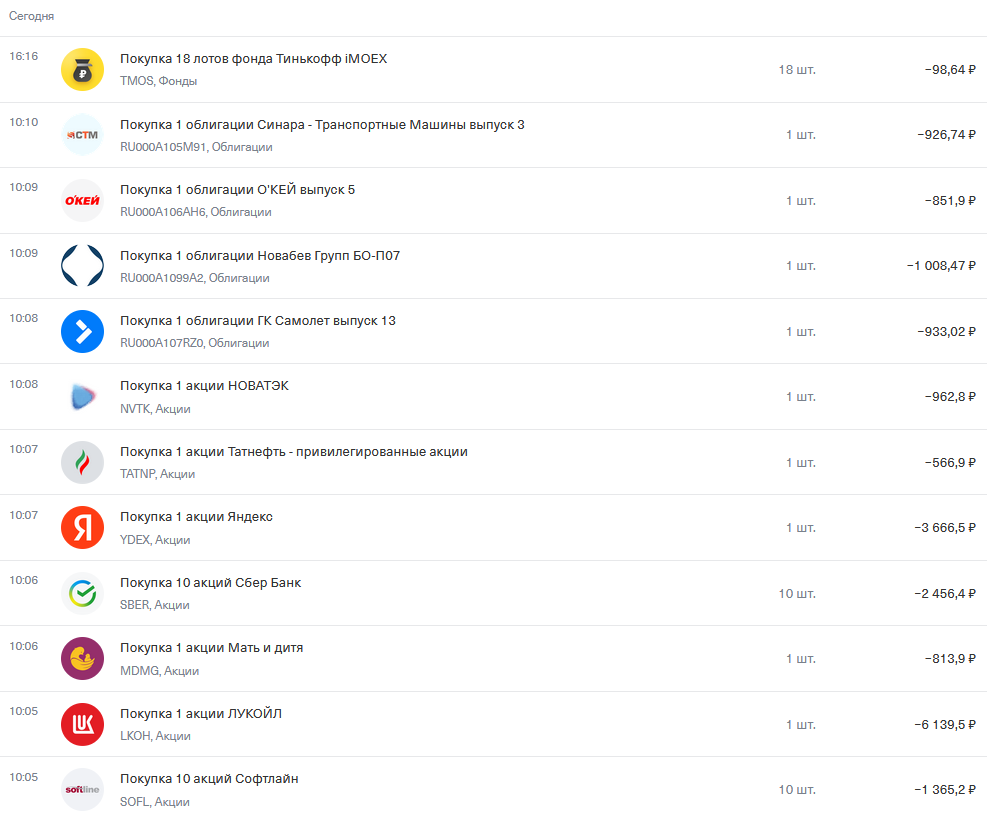1005x821 pixels.
Task: Click the НОВАТЭК stock icon
Action: point(82,397)
